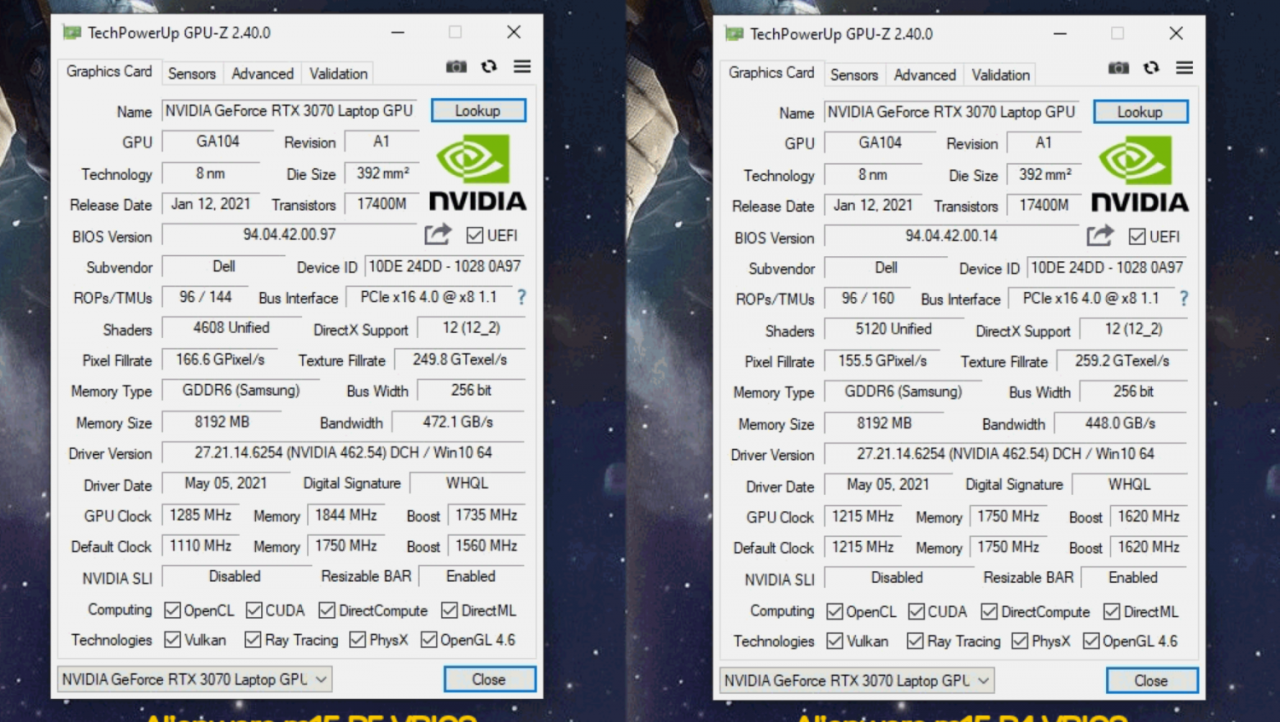Click the Resizable BAR Enabled value in the right window
1280x722 pixels.
point(1133,577)
